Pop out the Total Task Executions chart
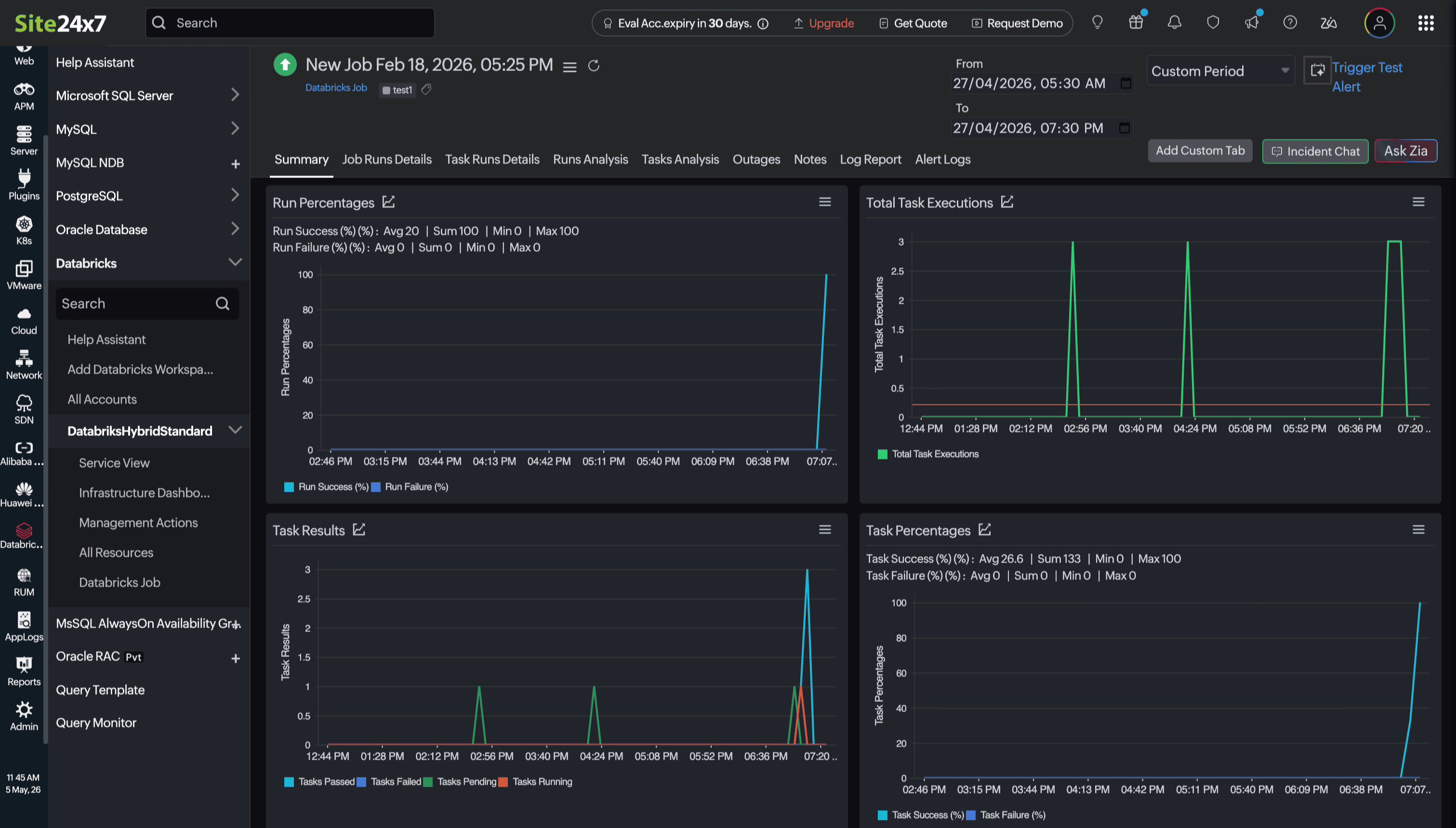 (x=1007, y=202)
